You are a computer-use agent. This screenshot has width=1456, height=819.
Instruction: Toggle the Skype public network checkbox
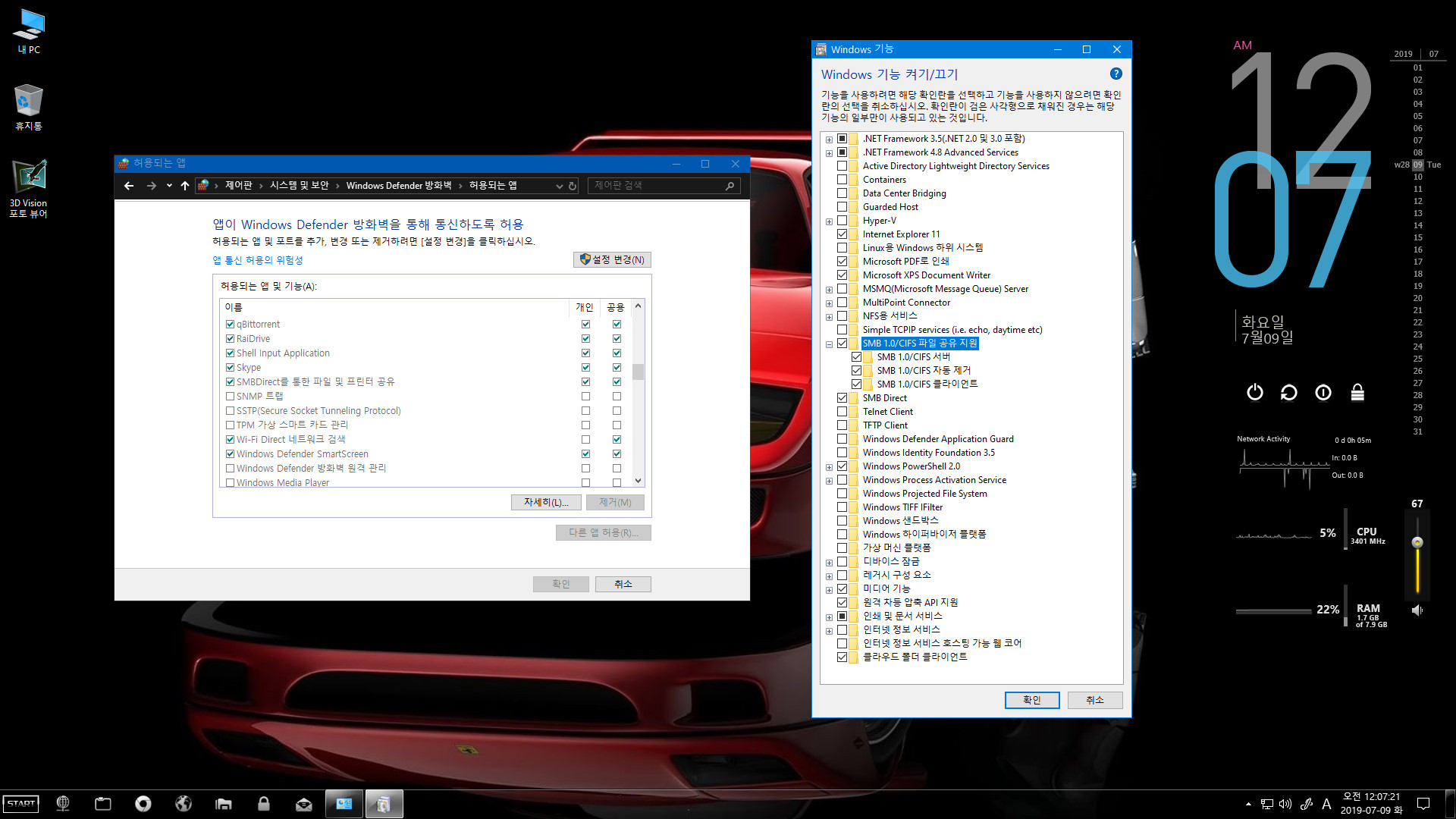pos(617,368)
